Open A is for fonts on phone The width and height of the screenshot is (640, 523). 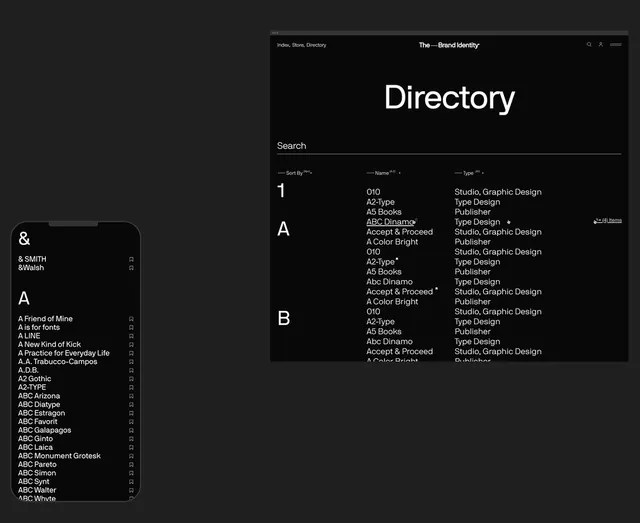[x=39, y=327]
